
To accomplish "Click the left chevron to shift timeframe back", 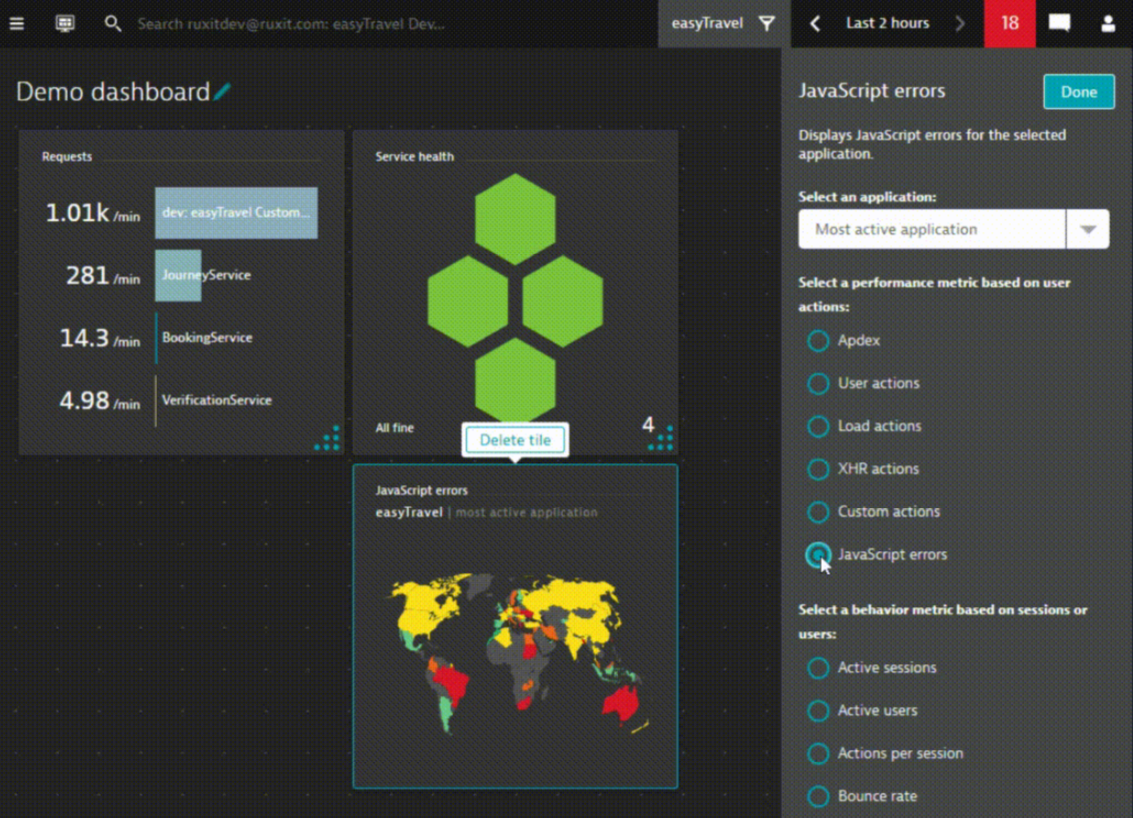I will point(815,23).
